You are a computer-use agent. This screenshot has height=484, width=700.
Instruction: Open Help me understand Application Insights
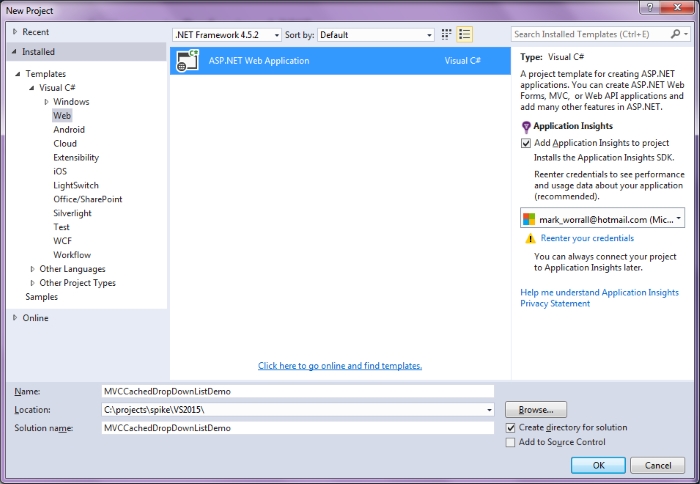tap(600, 292)
